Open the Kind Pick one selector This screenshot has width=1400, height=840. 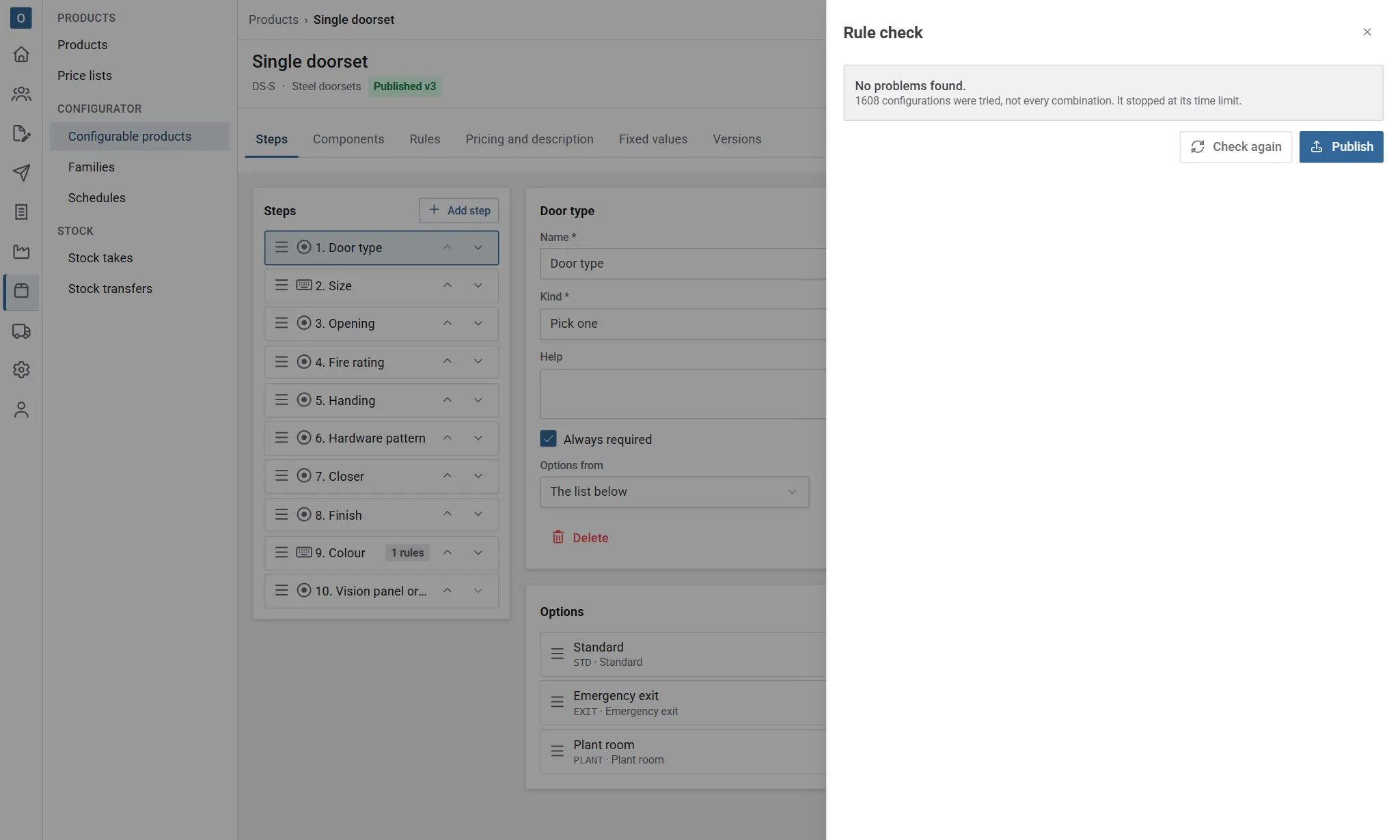(683, 324)
